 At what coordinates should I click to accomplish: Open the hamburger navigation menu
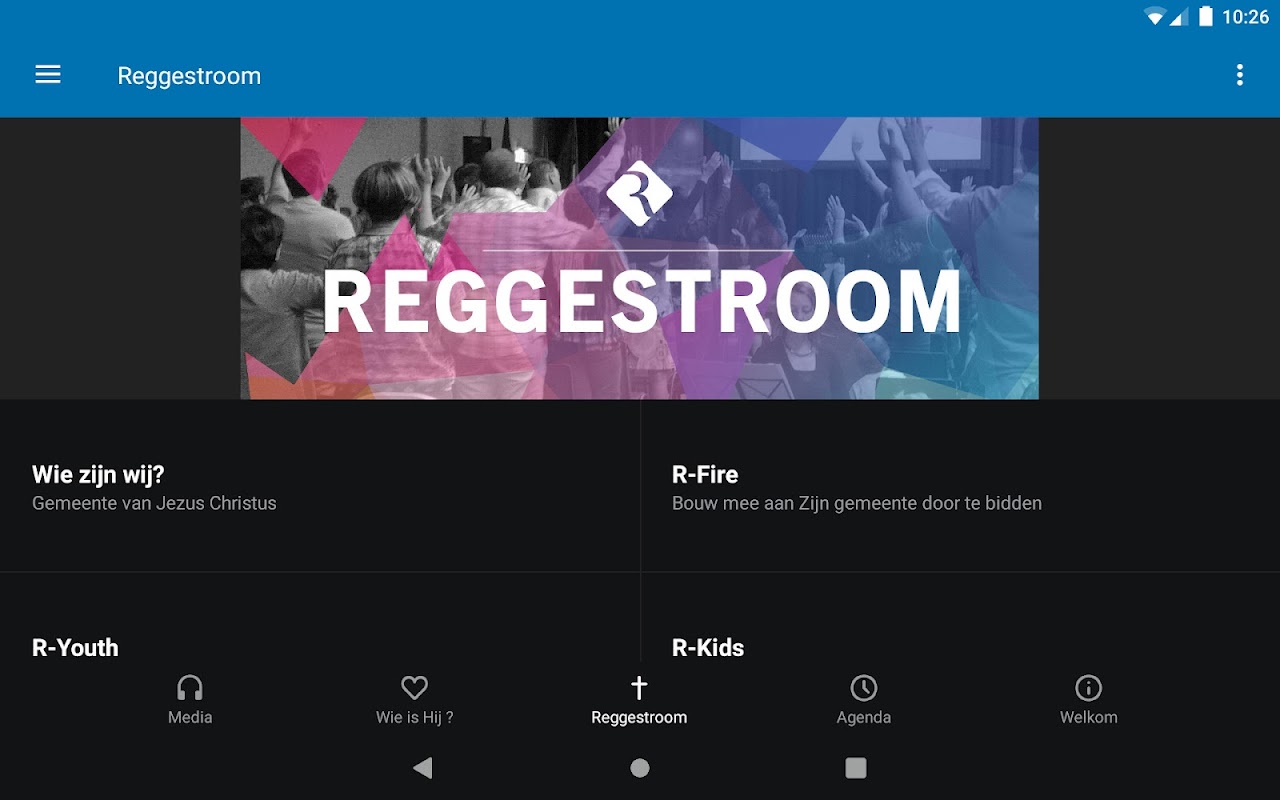48,75
